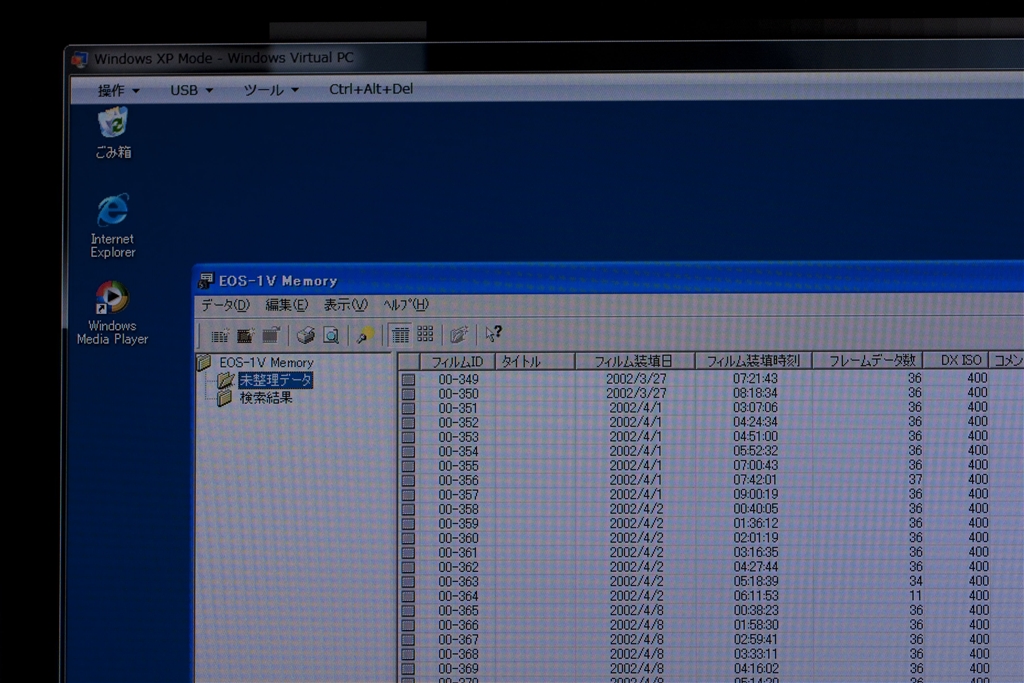
Task: Tick the checkbox for film 00-349
Action: coord(409,380)
